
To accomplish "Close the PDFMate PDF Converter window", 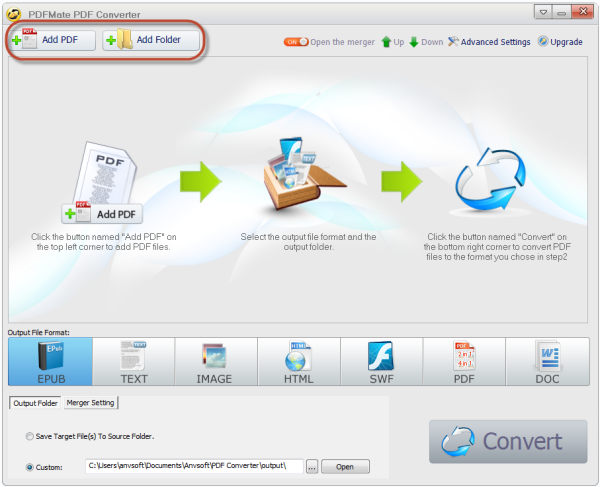I will pyautogui.click(x=583, y=12).
